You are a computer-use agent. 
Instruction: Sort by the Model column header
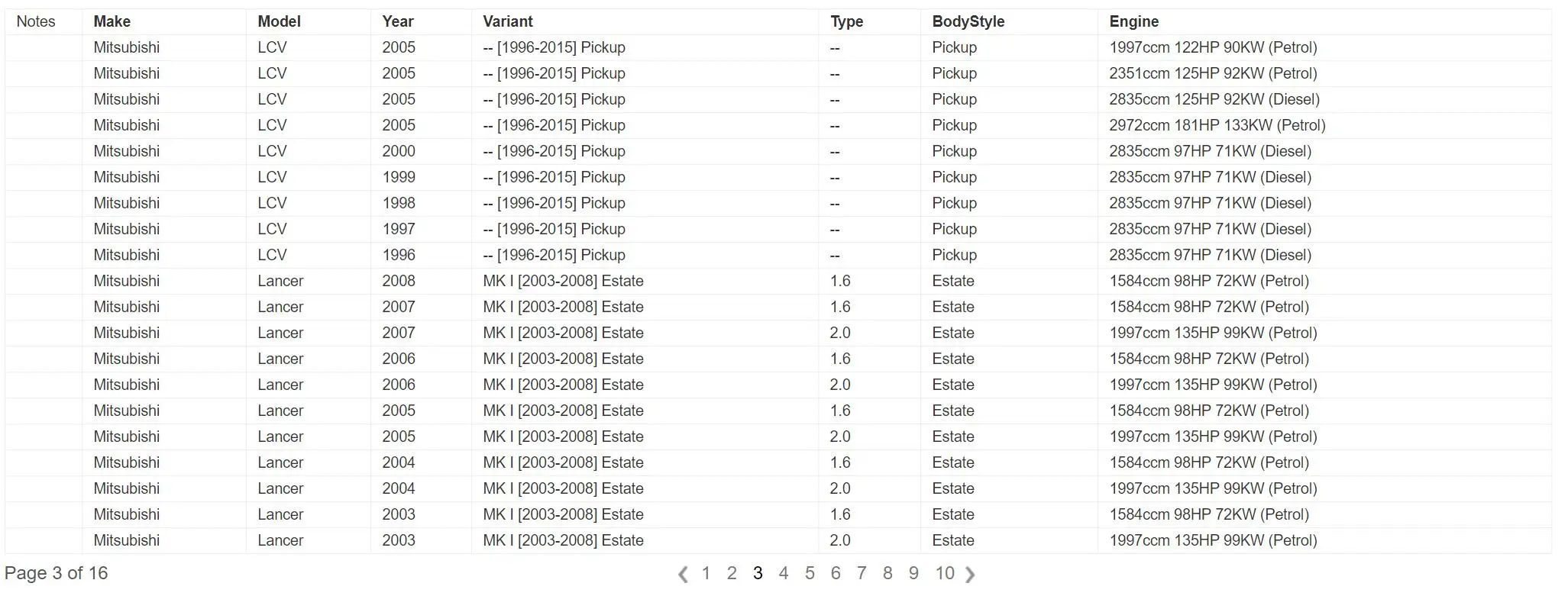tap(279, 21)
